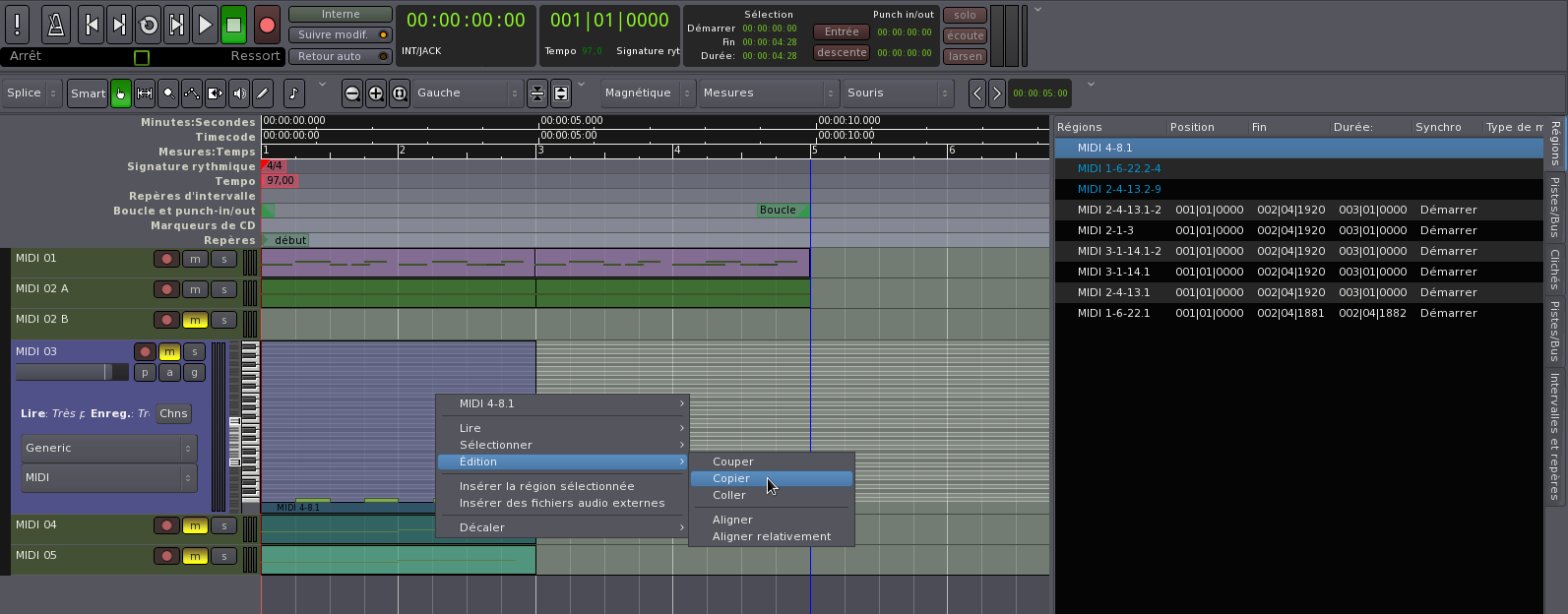The width and height of the screenshot is (1568, 614).
Task: Unmute the MIDI 02 B track
Action: pos(195,321)
